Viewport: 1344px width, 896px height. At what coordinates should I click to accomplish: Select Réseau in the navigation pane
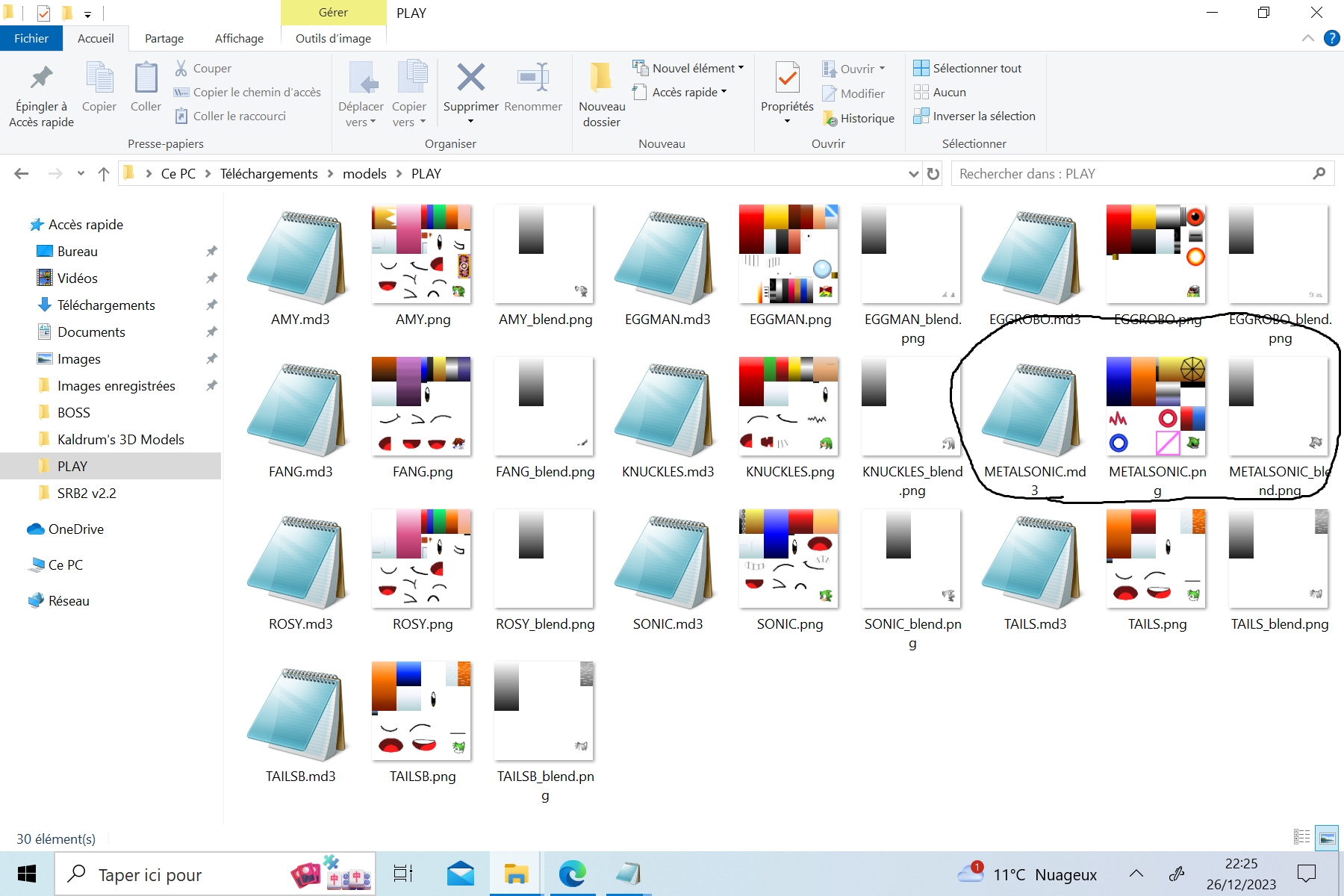(x=69, y=601)
